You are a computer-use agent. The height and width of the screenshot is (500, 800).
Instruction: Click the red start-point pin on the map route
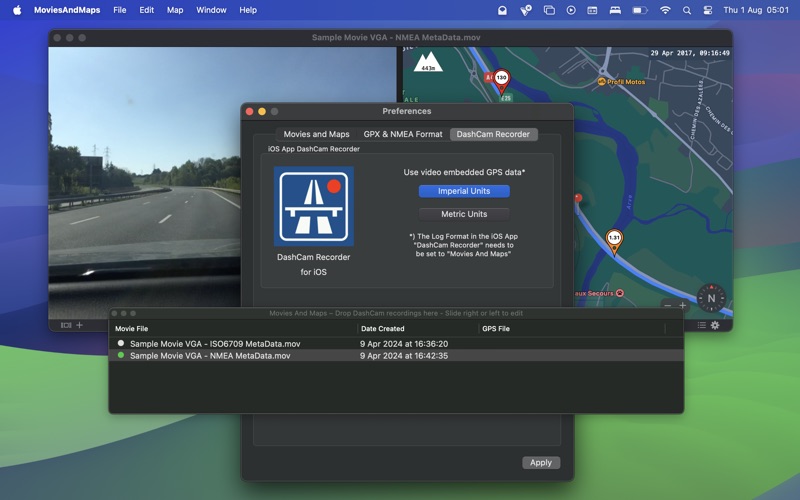point(578,198)
